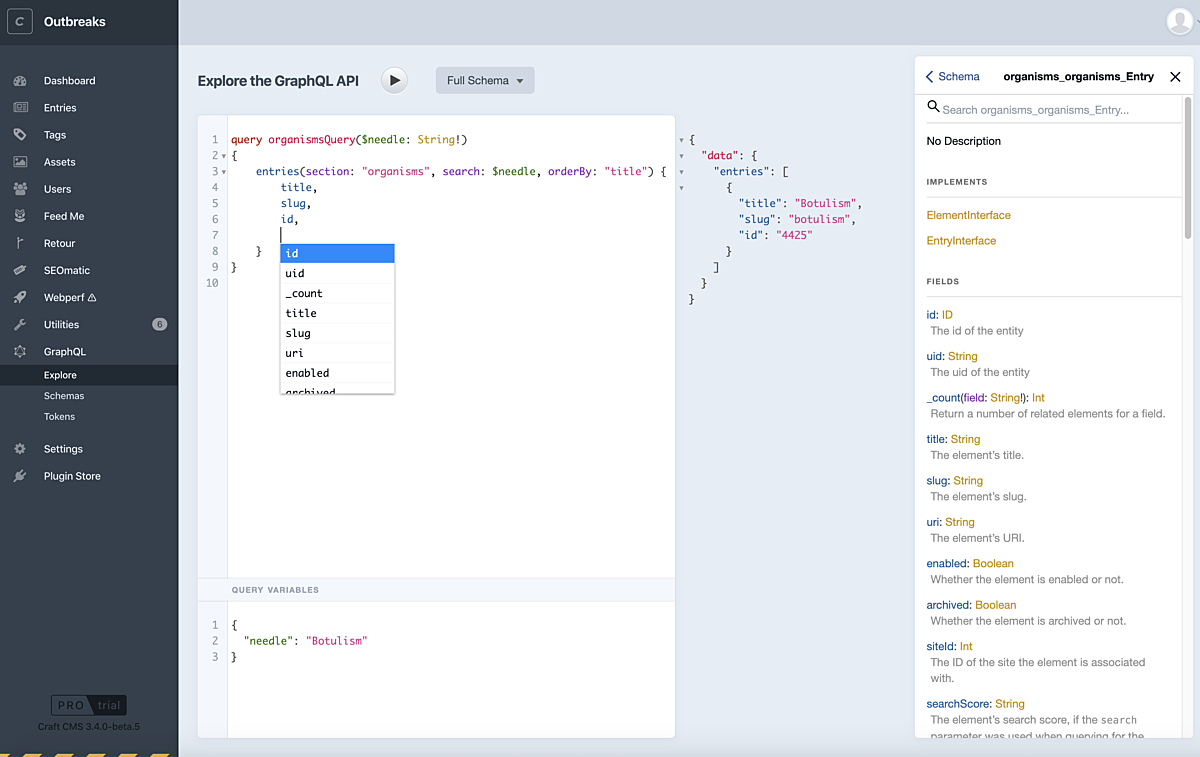Click the Craft CMS site logo icon
The image size is (1200, 757).
(20, 21)
